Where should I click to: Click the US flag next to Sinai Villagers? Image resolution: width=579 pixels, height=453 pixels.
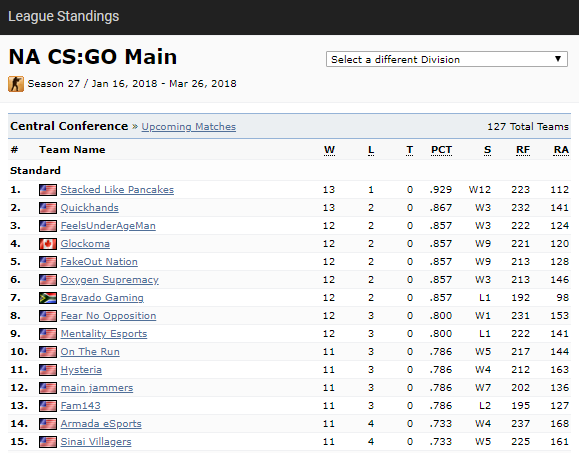(x=48, y=442)
